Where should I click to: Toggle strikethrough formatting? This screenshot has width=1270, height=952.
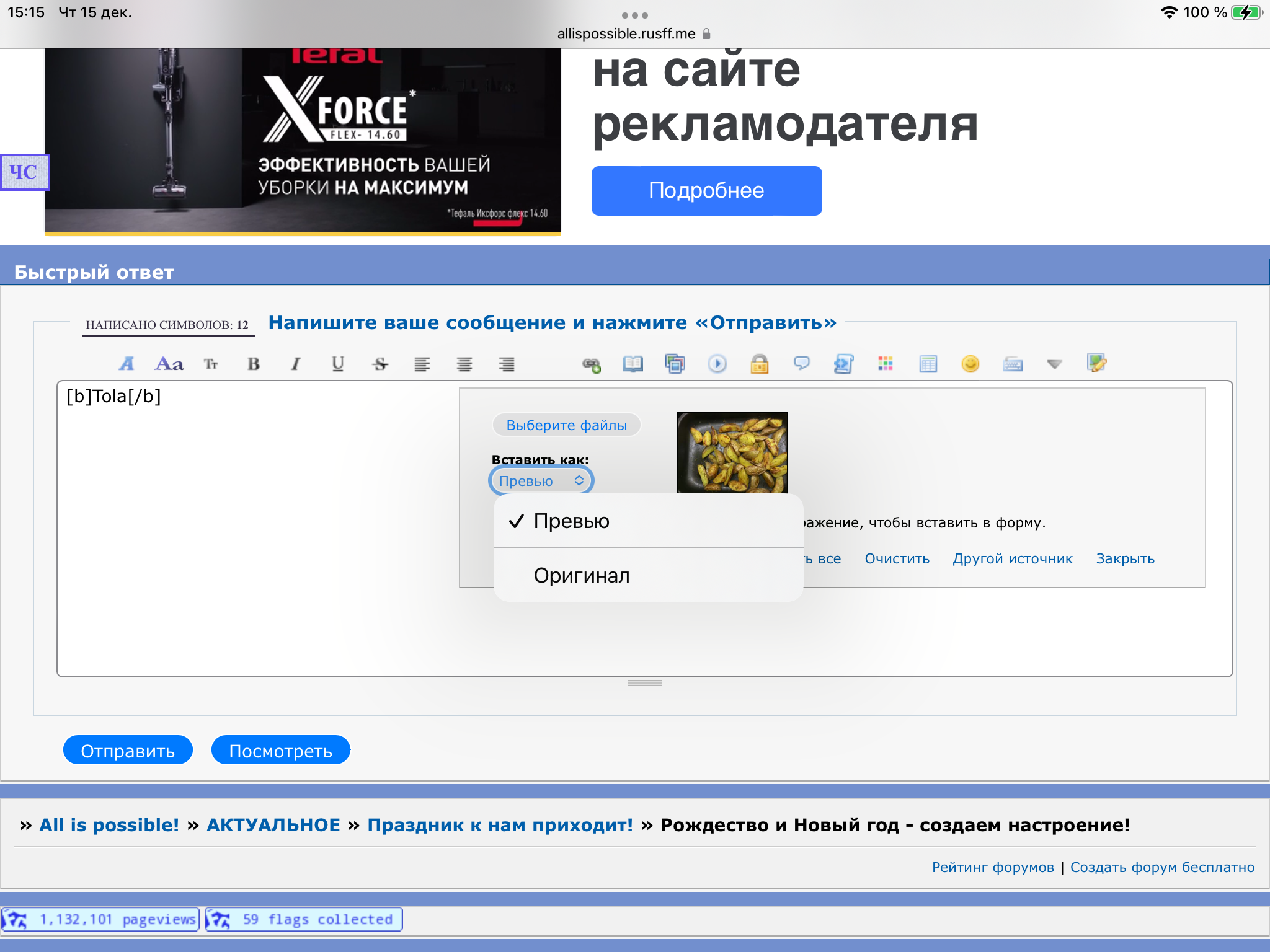[380, 364]
